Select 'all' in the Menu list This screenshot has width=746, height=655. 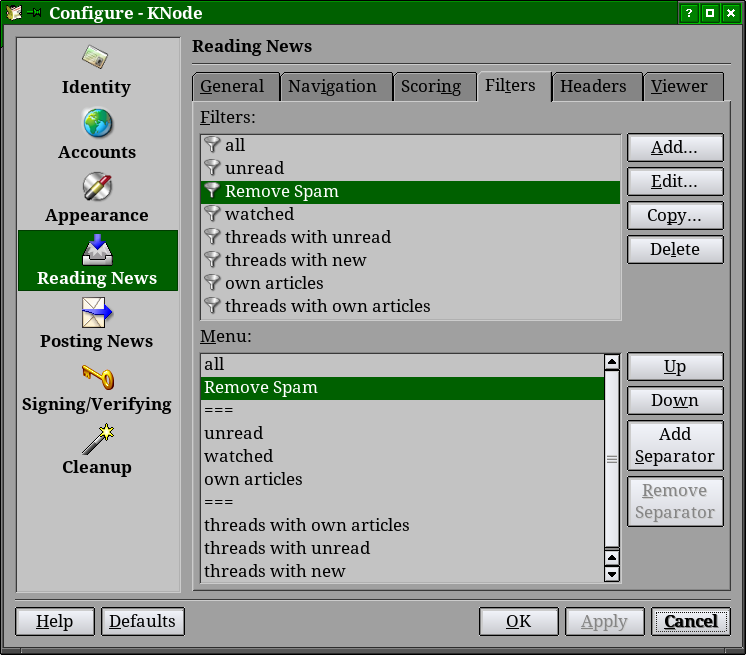pos(402,364)
